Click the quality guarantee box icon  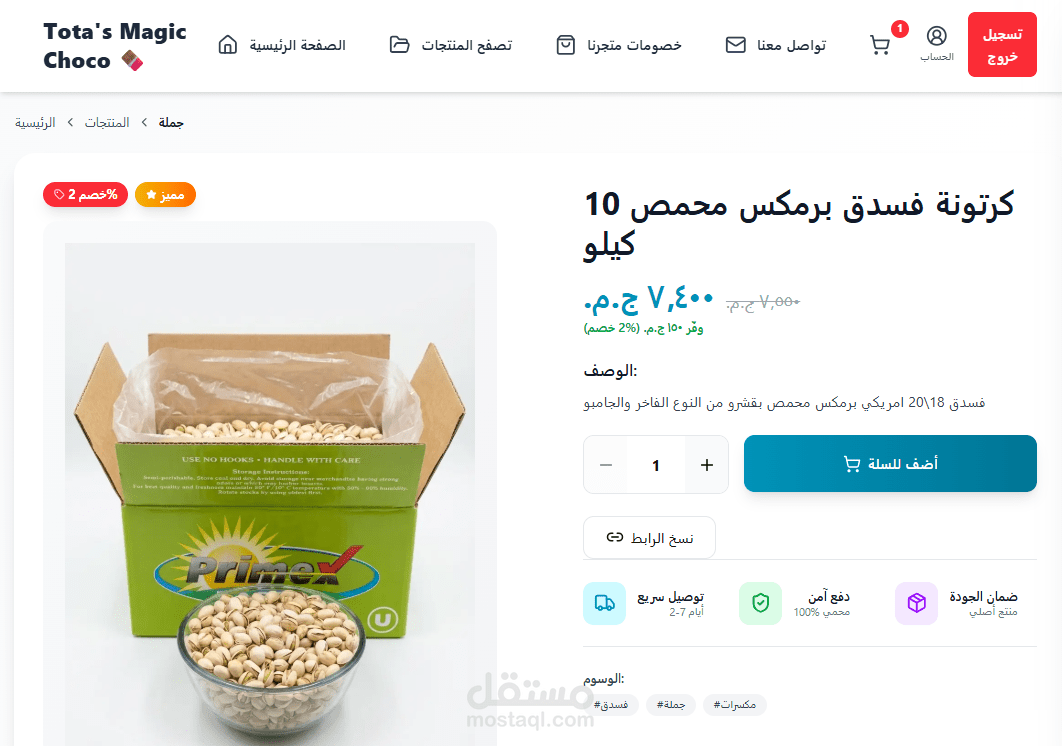pos(916,603)
